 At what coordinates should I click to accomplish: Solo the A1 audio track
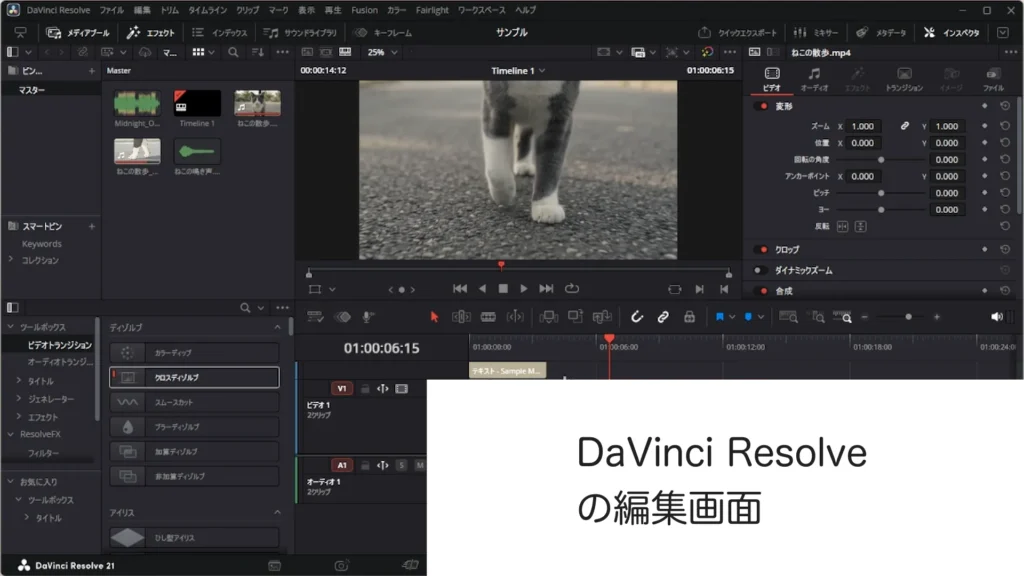coord(402,465)
